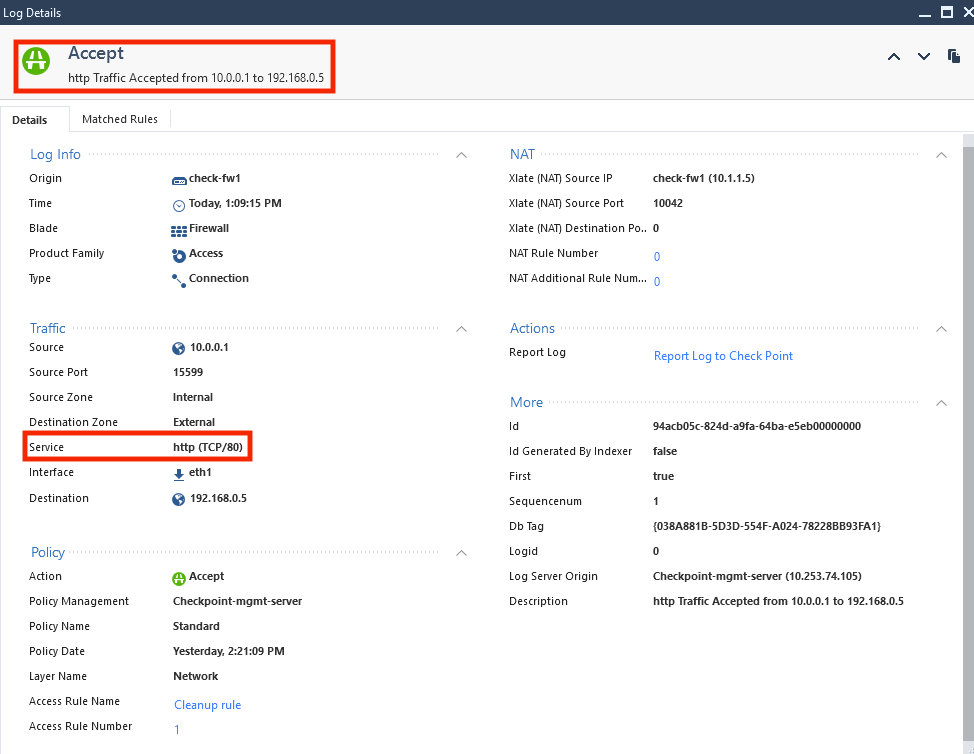Collapse the More section
The image size is (974, 754).
coord(941,403)
